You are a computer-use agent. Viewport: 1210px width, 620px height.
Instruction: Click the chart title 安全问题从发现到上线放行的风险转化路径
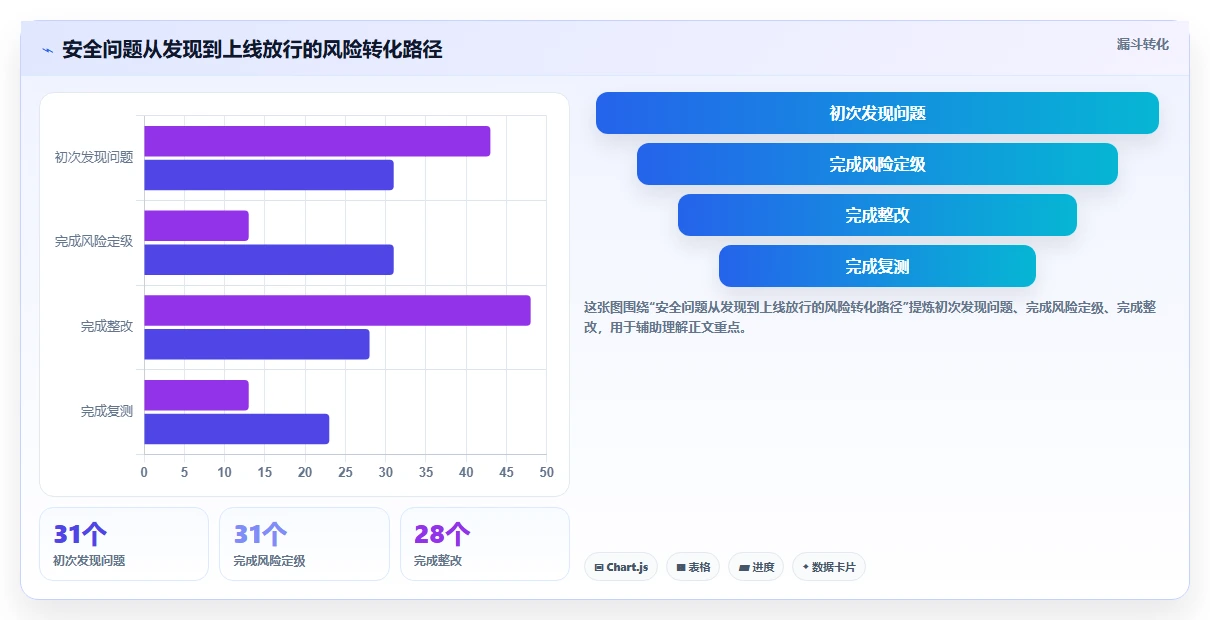252,49
